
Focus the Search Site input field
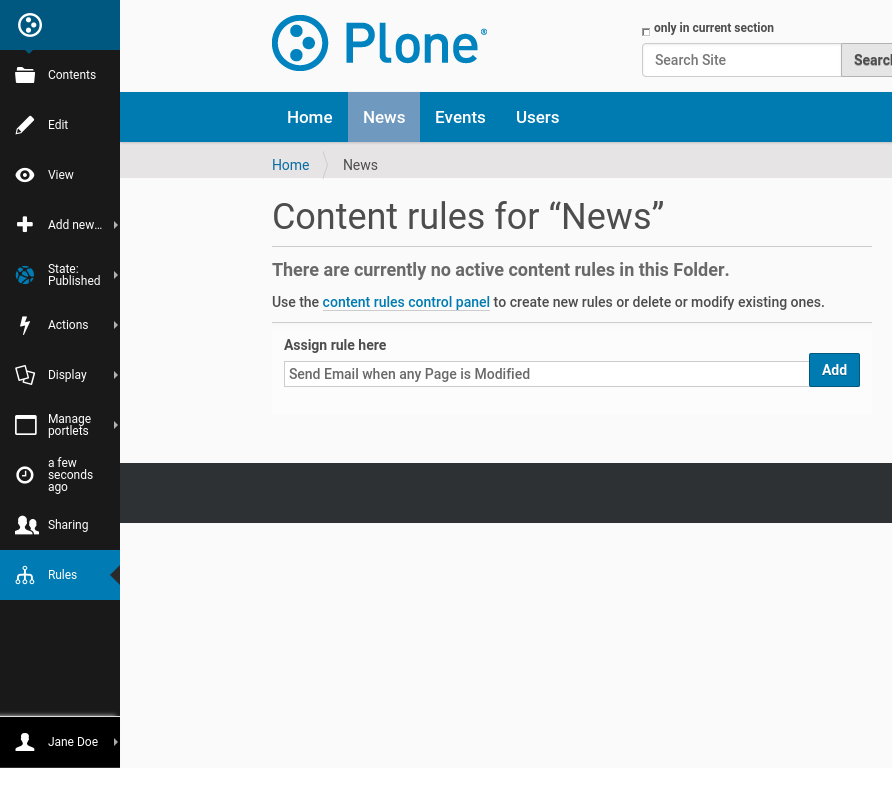click(x=741, y=60)
